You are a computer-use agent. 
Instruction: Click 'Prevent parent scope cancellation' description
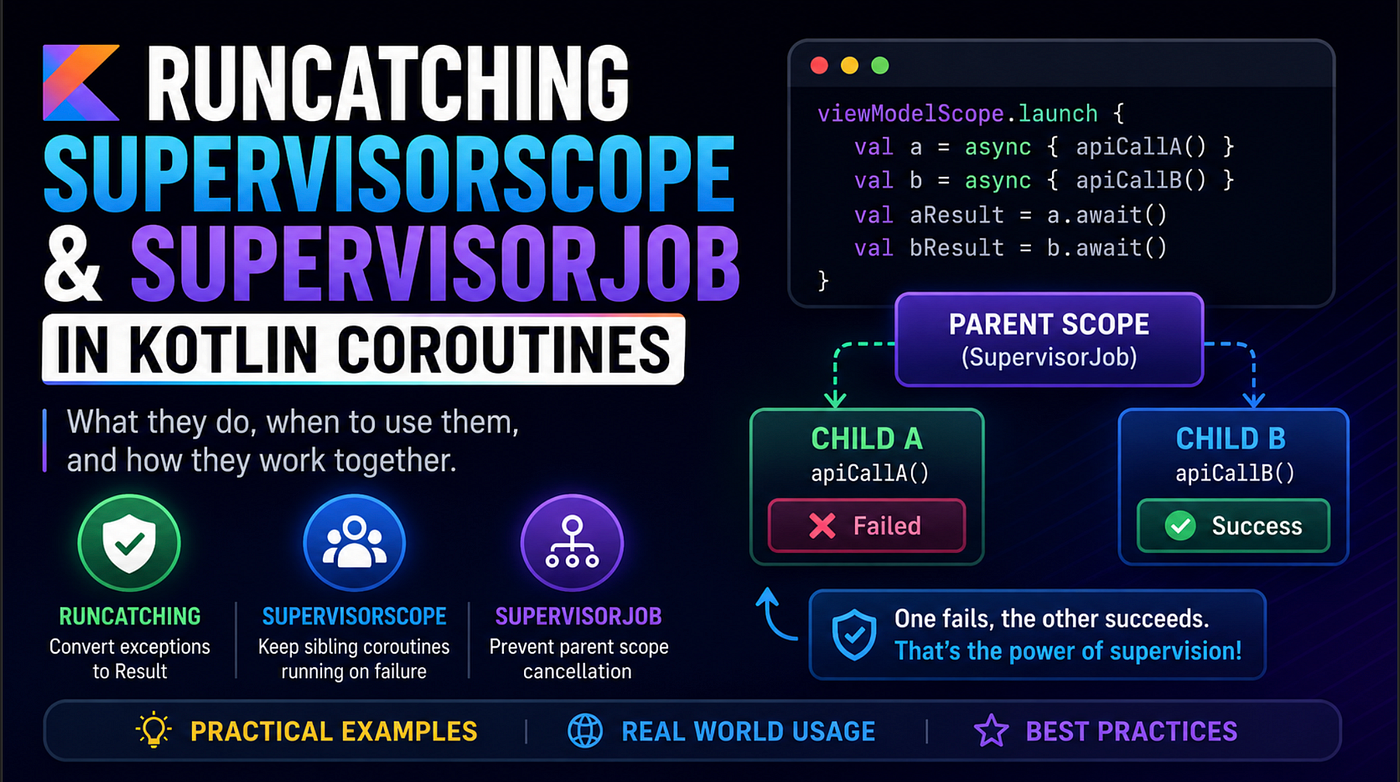coord(578,659)
